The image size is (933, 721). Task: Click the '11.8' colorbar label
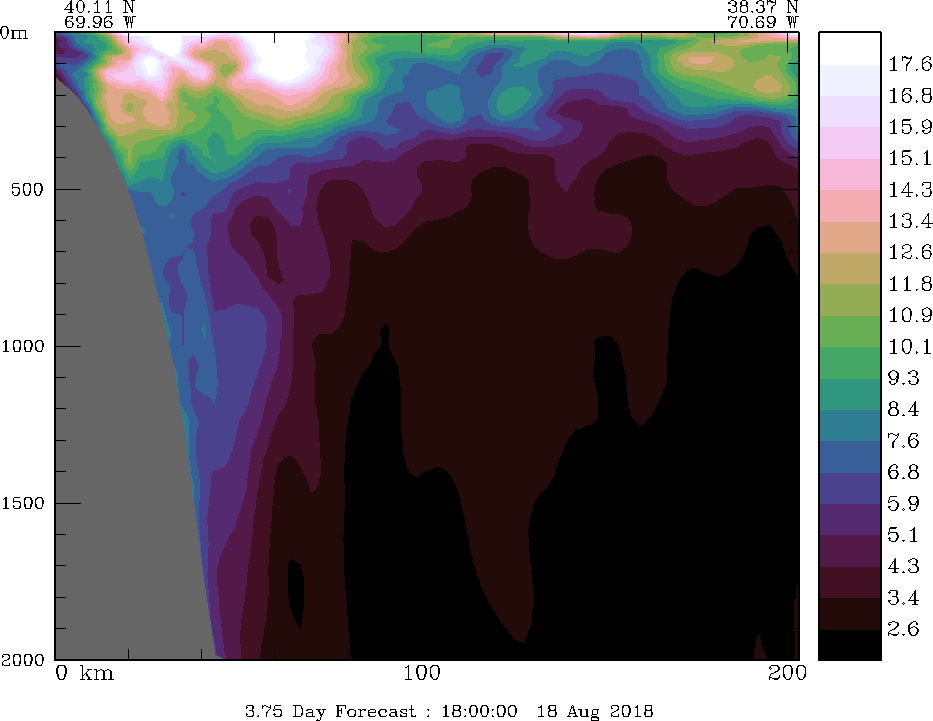910,283
